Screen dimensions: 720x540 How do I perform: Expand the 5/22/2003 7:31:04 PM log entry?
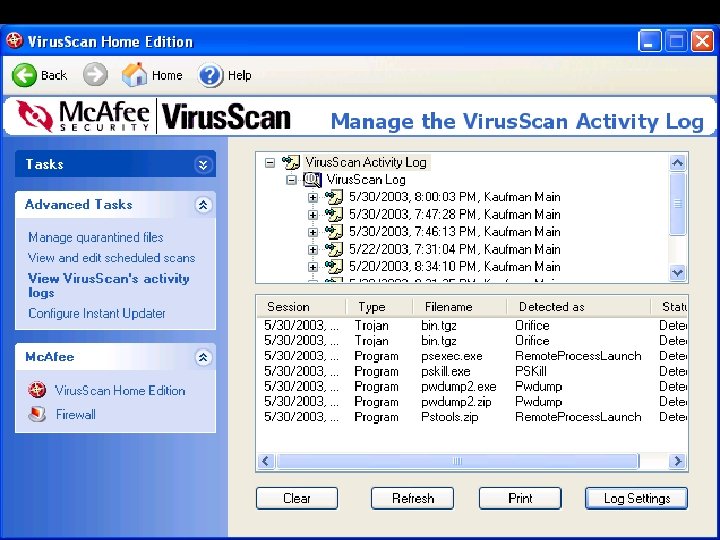point(313,250)
